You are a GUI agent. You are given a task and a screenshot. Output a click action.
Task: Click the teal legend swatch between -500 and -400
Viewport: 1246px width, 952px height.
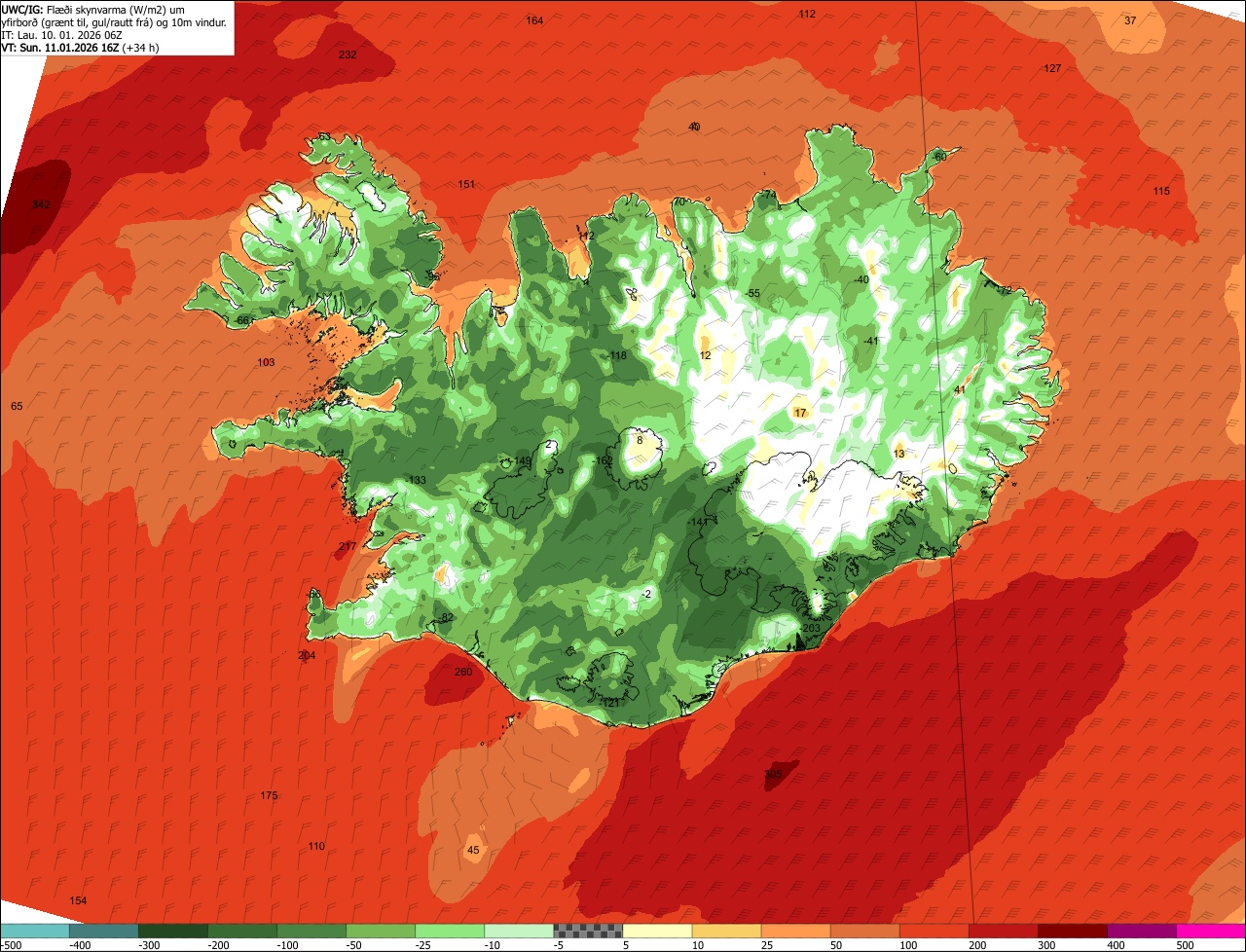[35, 931]
